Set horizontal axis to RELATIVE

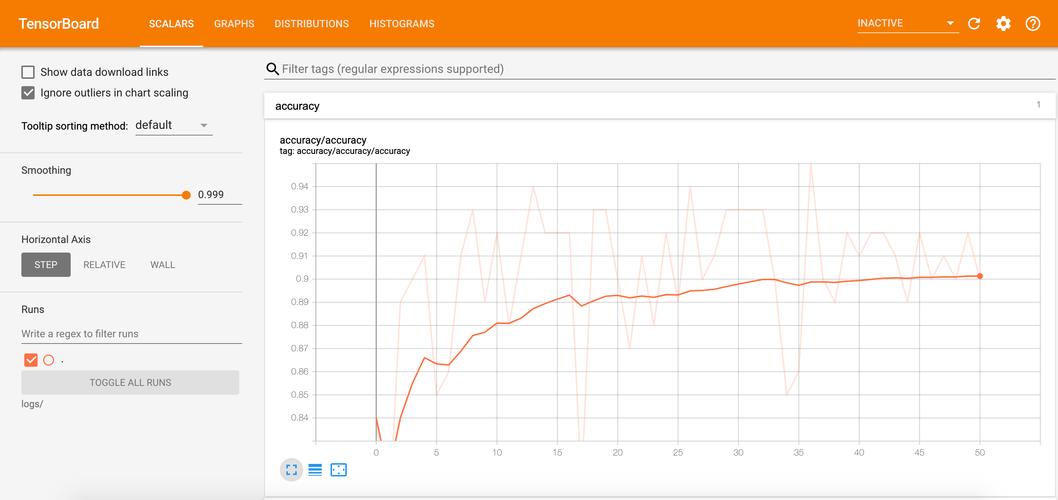pyautogui.click(x=105, y=265)
